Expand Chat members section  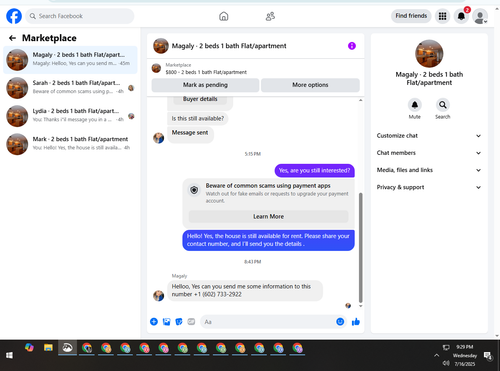429,153
